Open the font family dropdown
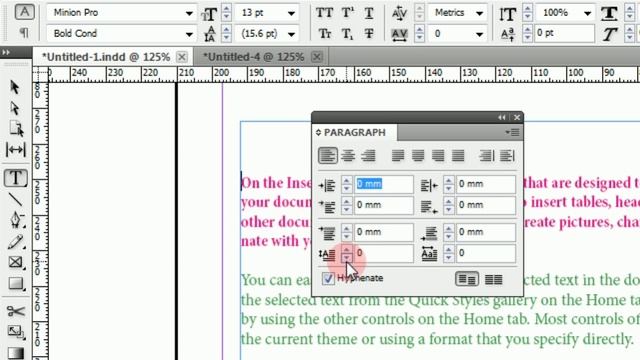The height and width of the screenshot is (360, 640). point(189,13)
